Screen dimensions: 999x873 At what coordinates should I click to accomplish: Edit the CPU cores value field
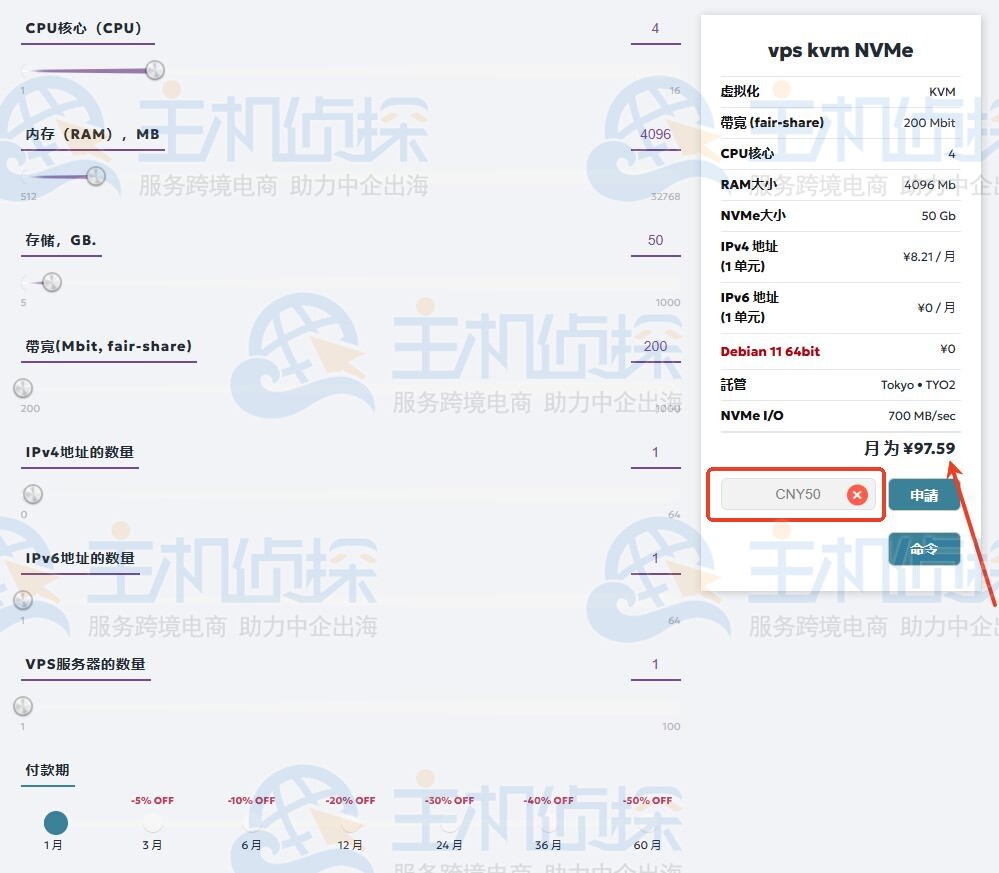click(655, 29)
